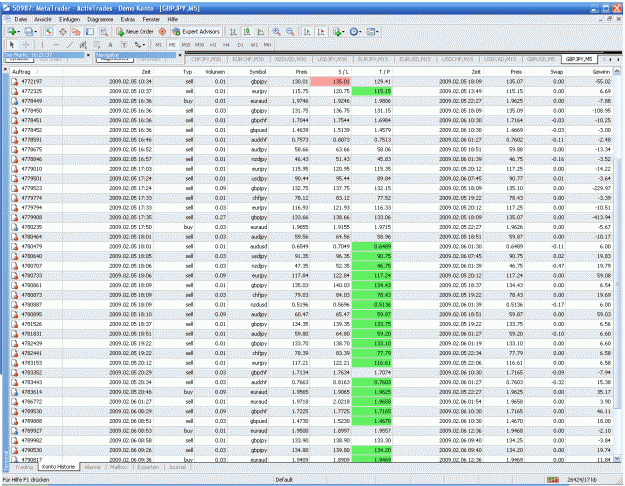
Task: Select order row 4780479
Action: 311,246
